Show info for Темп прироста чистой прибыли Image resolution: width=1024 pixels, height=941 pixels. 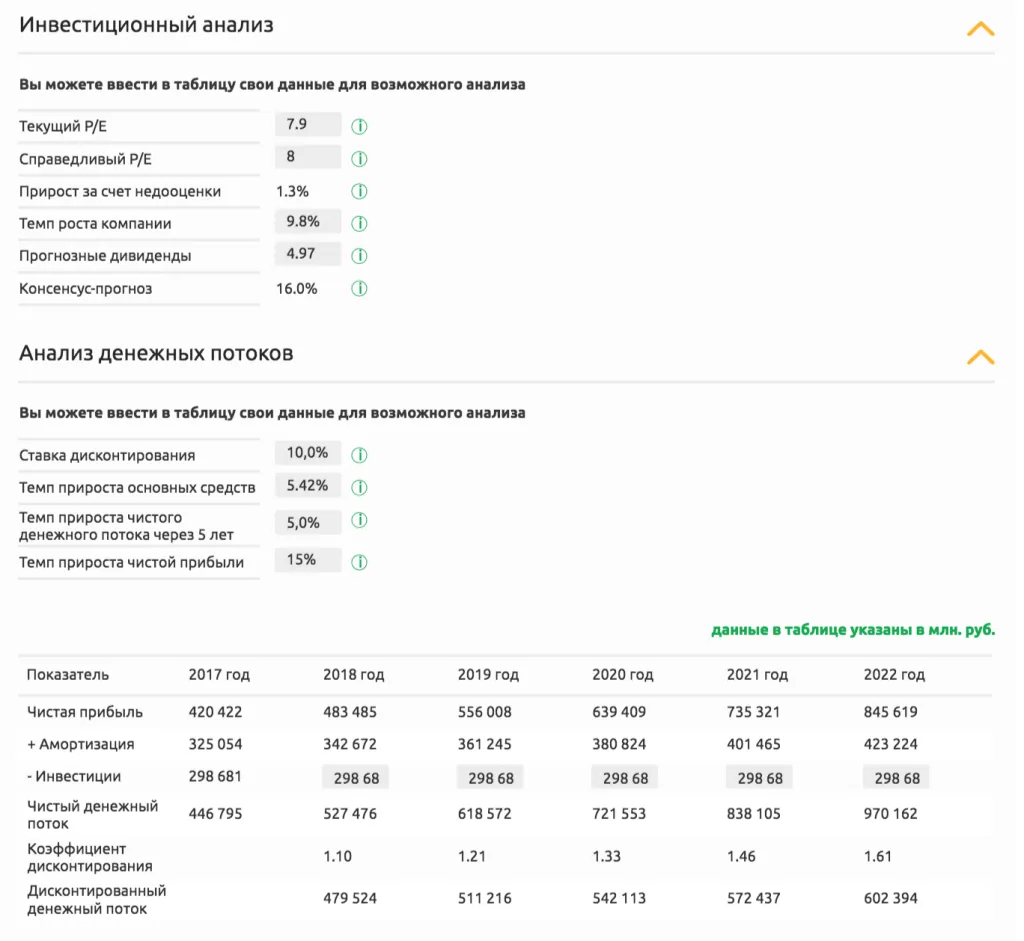(x=359, y=562)
